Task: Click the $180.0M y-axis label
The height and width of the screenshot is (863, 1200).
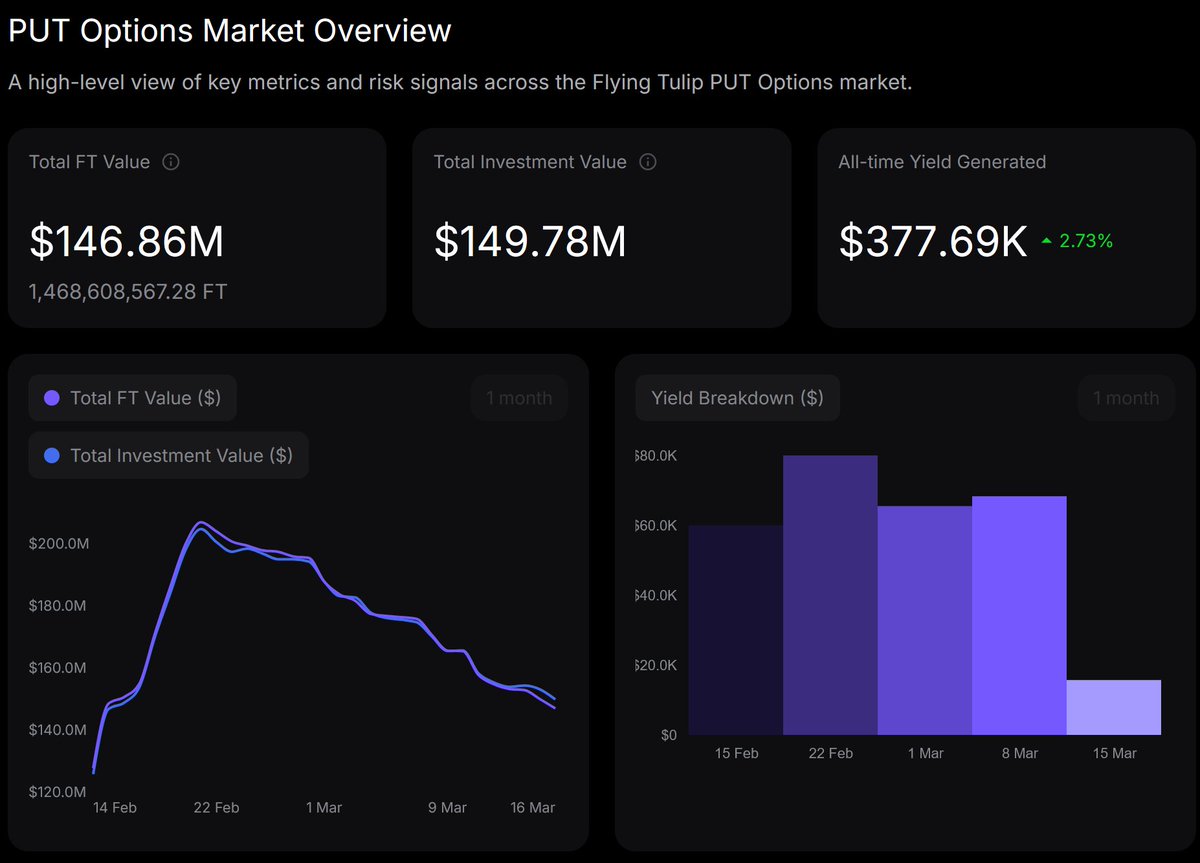Action: coord(59,606)
